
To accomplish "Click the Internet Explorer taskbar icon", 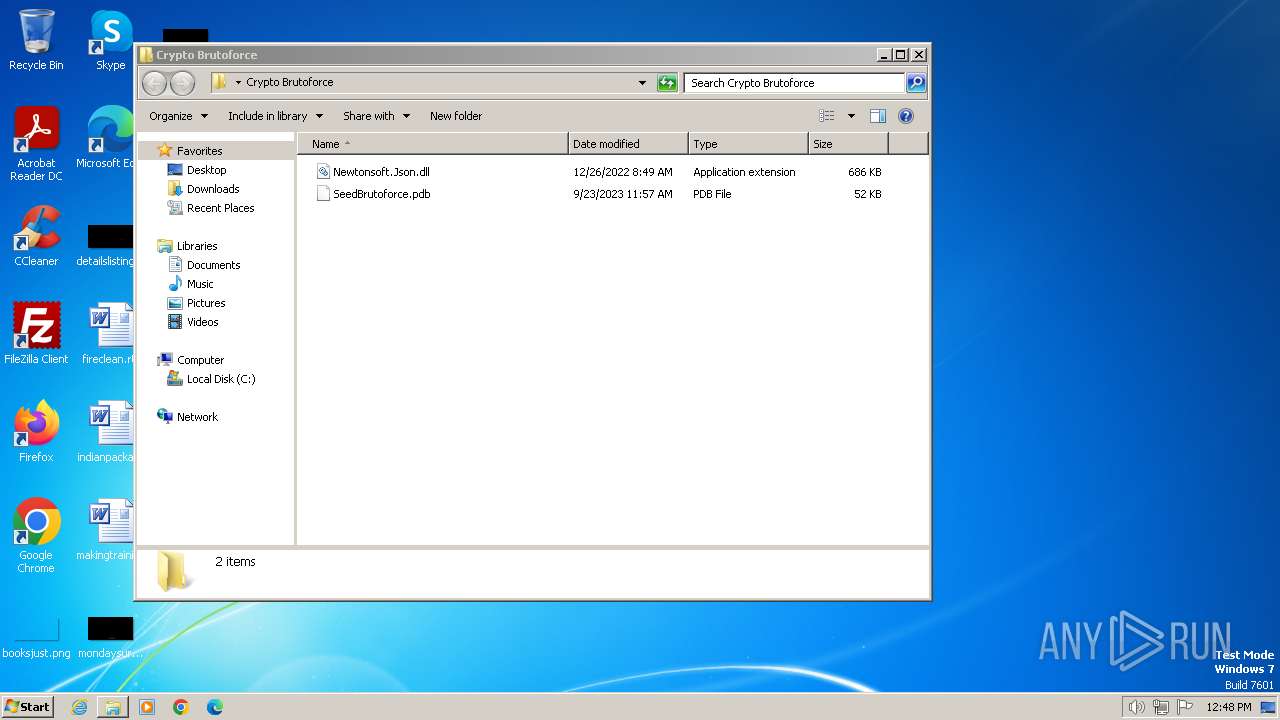I will (x=79, y=707).
